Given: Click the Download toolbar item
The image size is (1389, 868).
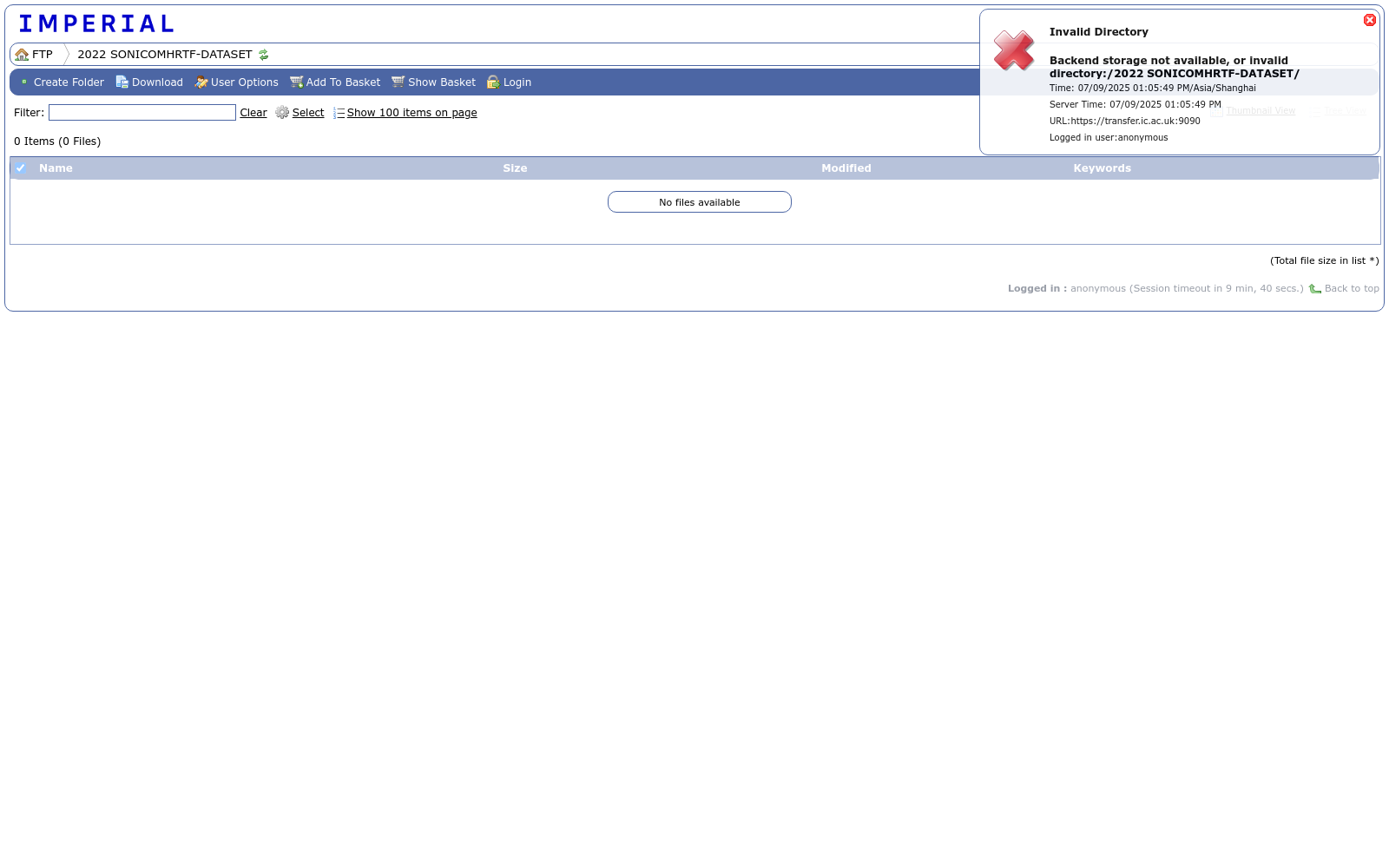Looking at the screenshot, I should pyautogui.click(x=149, y=82).
